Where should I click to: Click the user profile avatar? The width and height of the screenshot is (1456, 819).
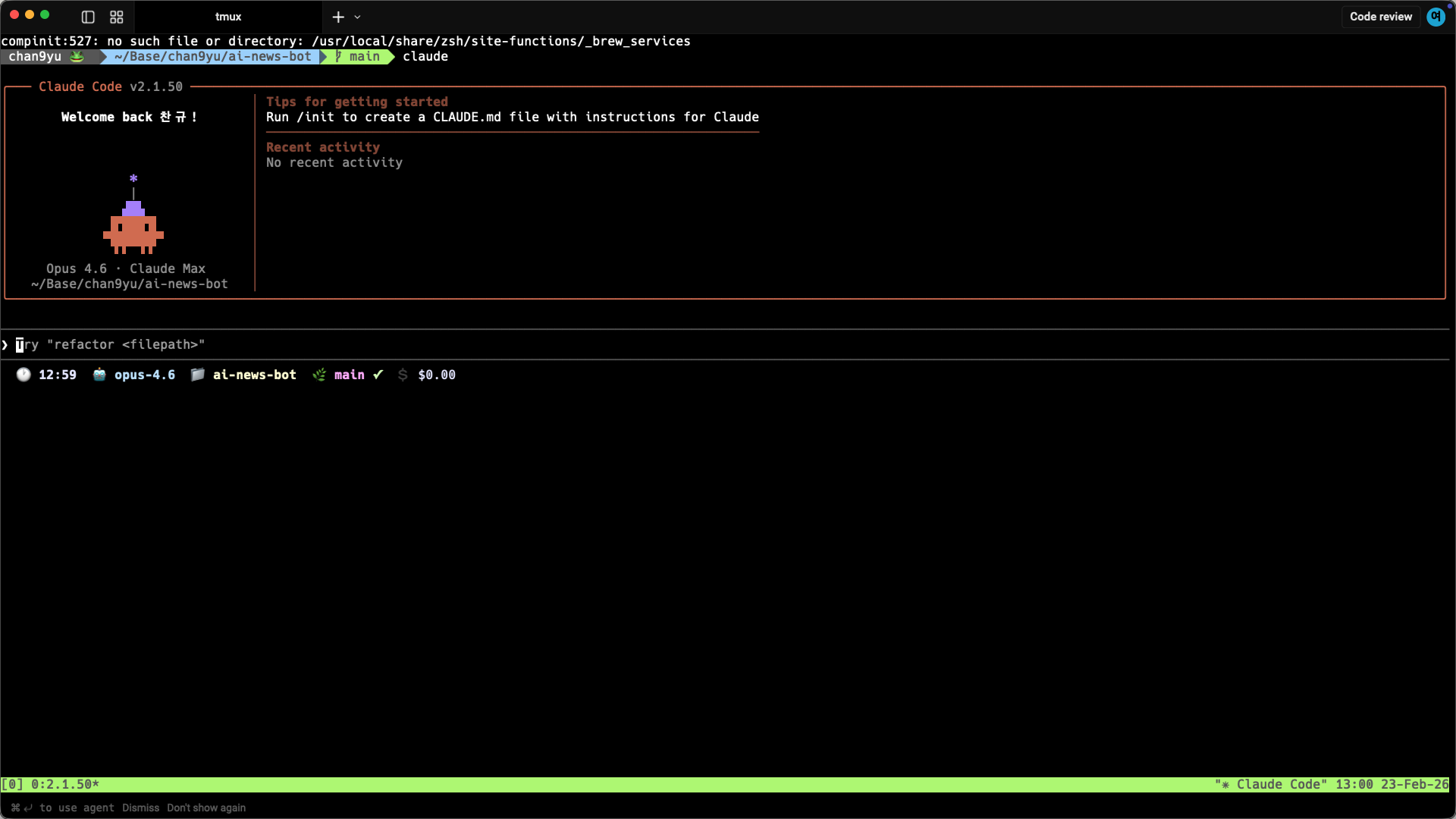pyautogui.click(x=1436, y=17)
